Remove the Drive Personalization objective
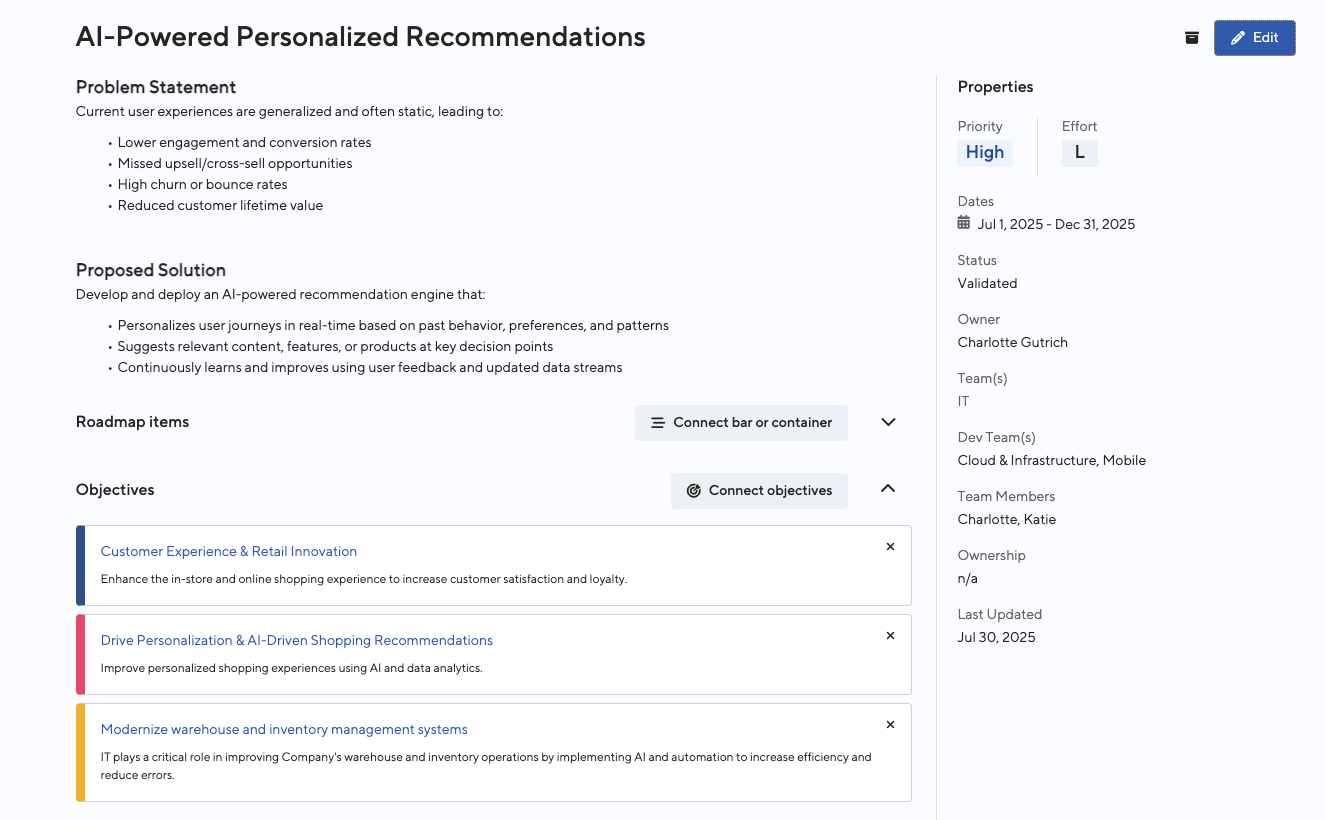This screenshot has width=1325, height=820. 890,636
